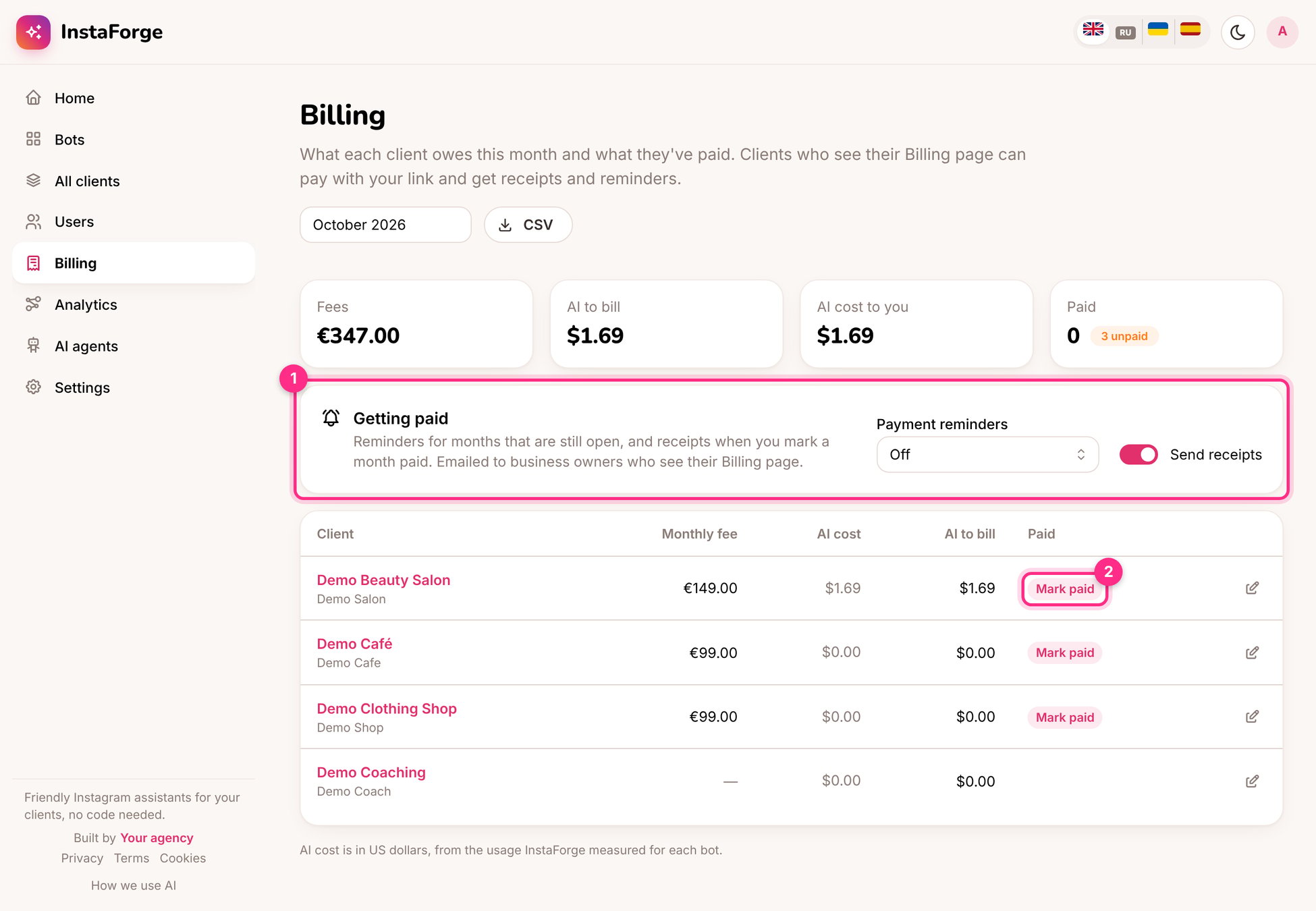Open the Cookies link
Viewport: 1316px width, 911px height.
pyautogui.click(x=183, y=858)
